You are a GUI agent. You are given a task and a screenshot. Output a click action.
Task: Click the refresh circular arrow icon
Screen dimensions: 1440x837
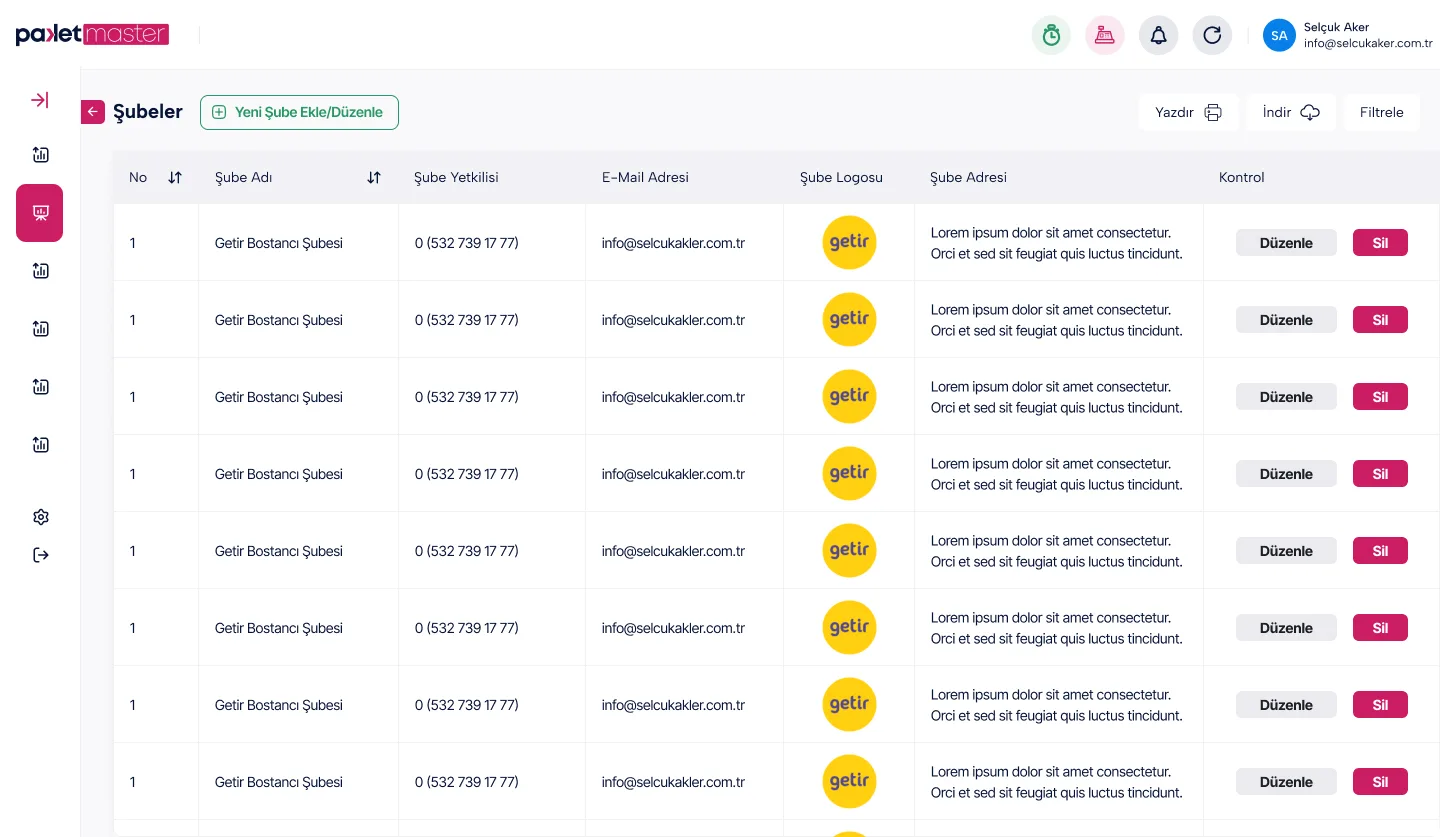[1212, 36]
